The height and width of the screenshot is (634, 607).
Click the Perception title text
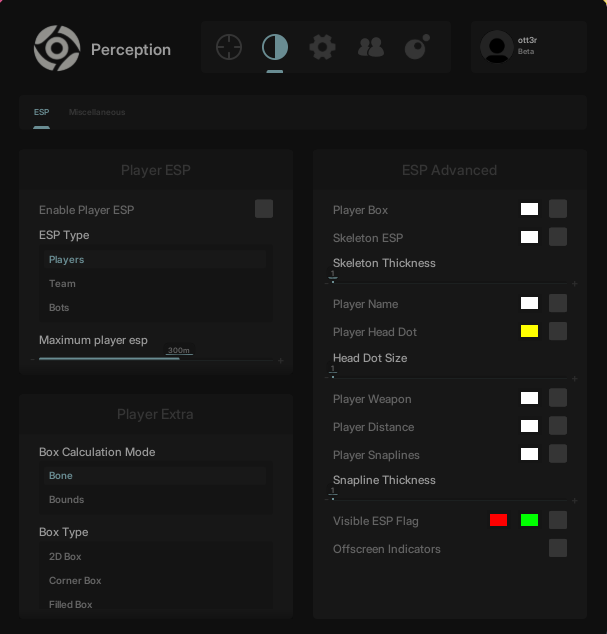[x=131, y=50]
